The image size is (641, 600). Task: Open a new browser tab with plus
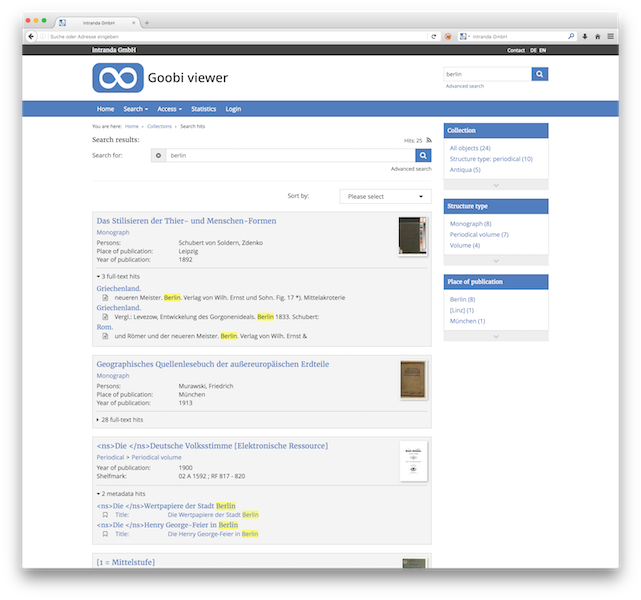[x=147, y=23]
